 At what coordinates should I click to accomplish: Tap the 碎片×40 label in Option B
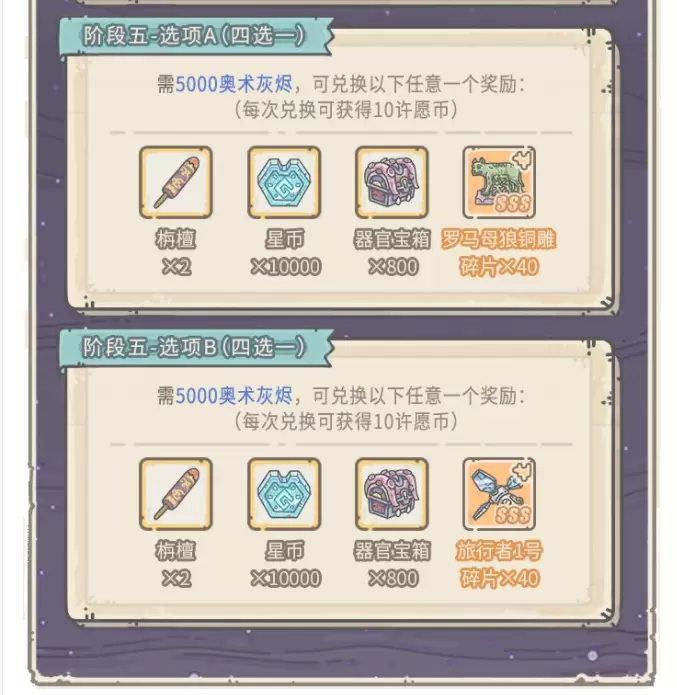(x=499, y=578)
